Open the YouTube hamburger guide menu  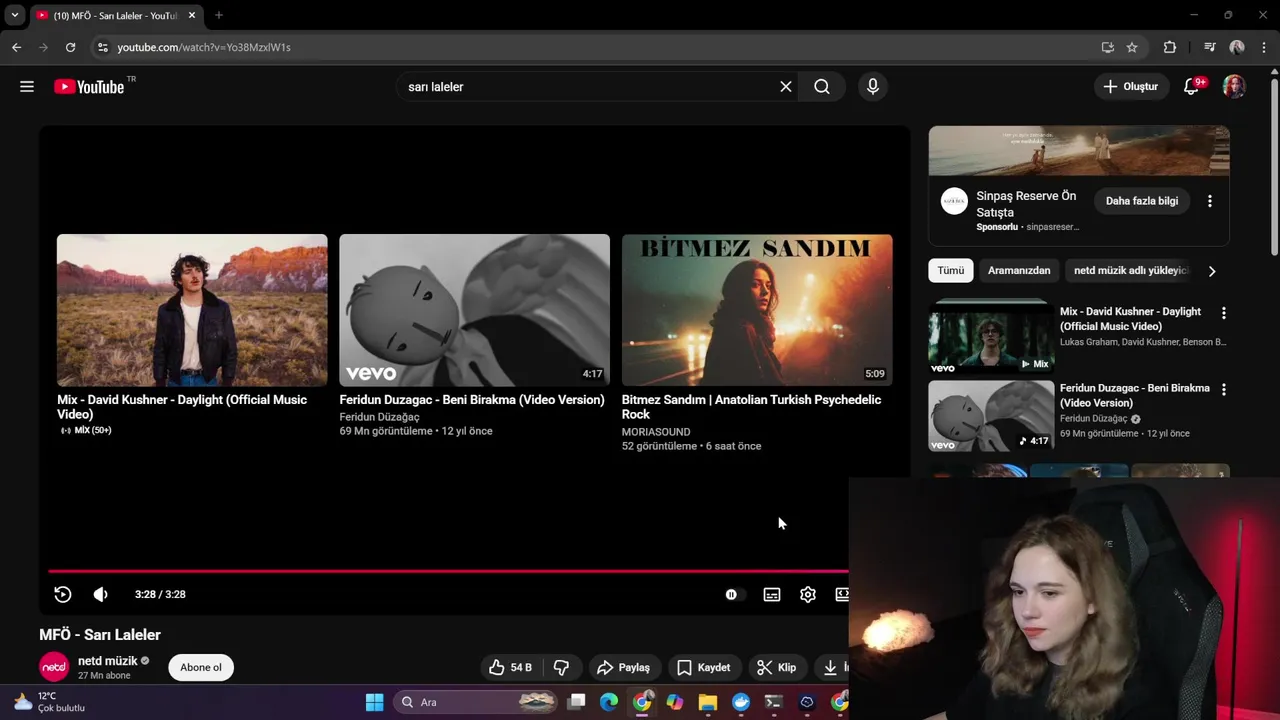pyautogui.click(x=27, y=87)
